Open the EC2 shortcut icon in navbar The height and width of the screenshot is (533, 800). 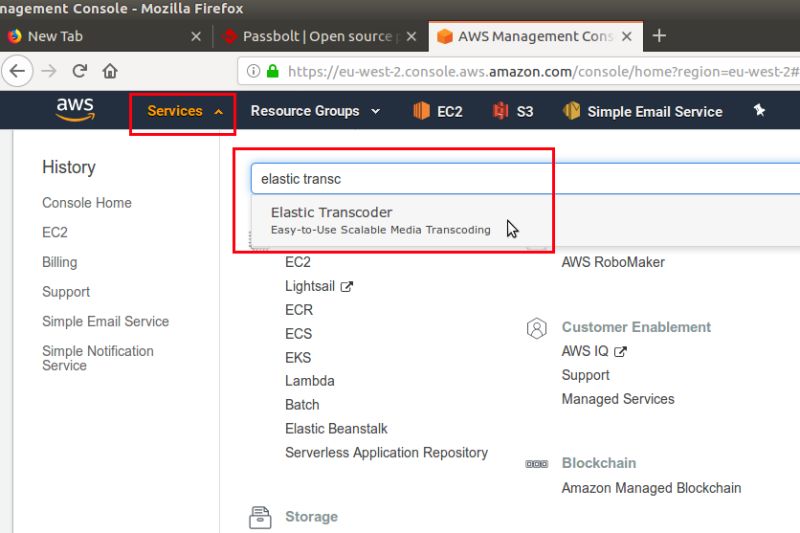(x=421, y=111)
